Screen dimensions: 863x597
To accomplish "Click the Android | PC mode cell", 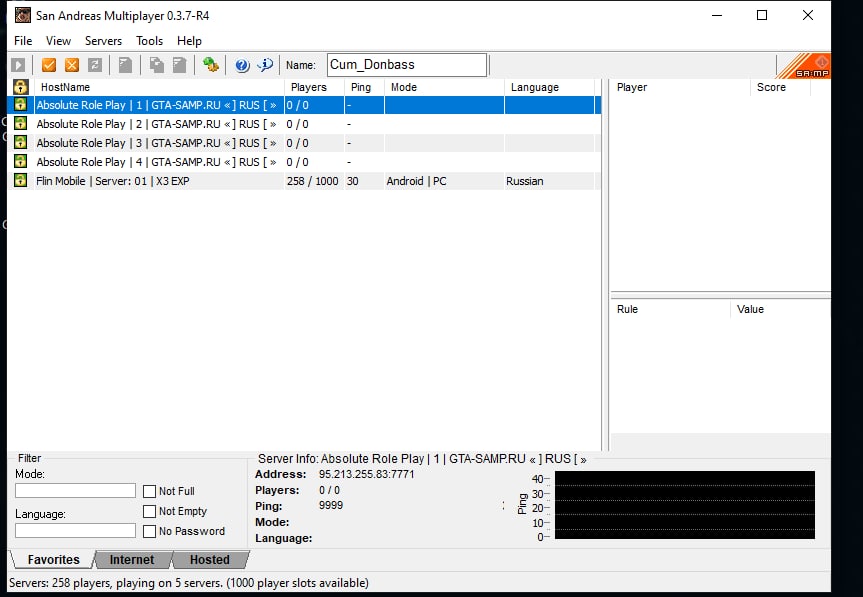I will pos(416,181).
